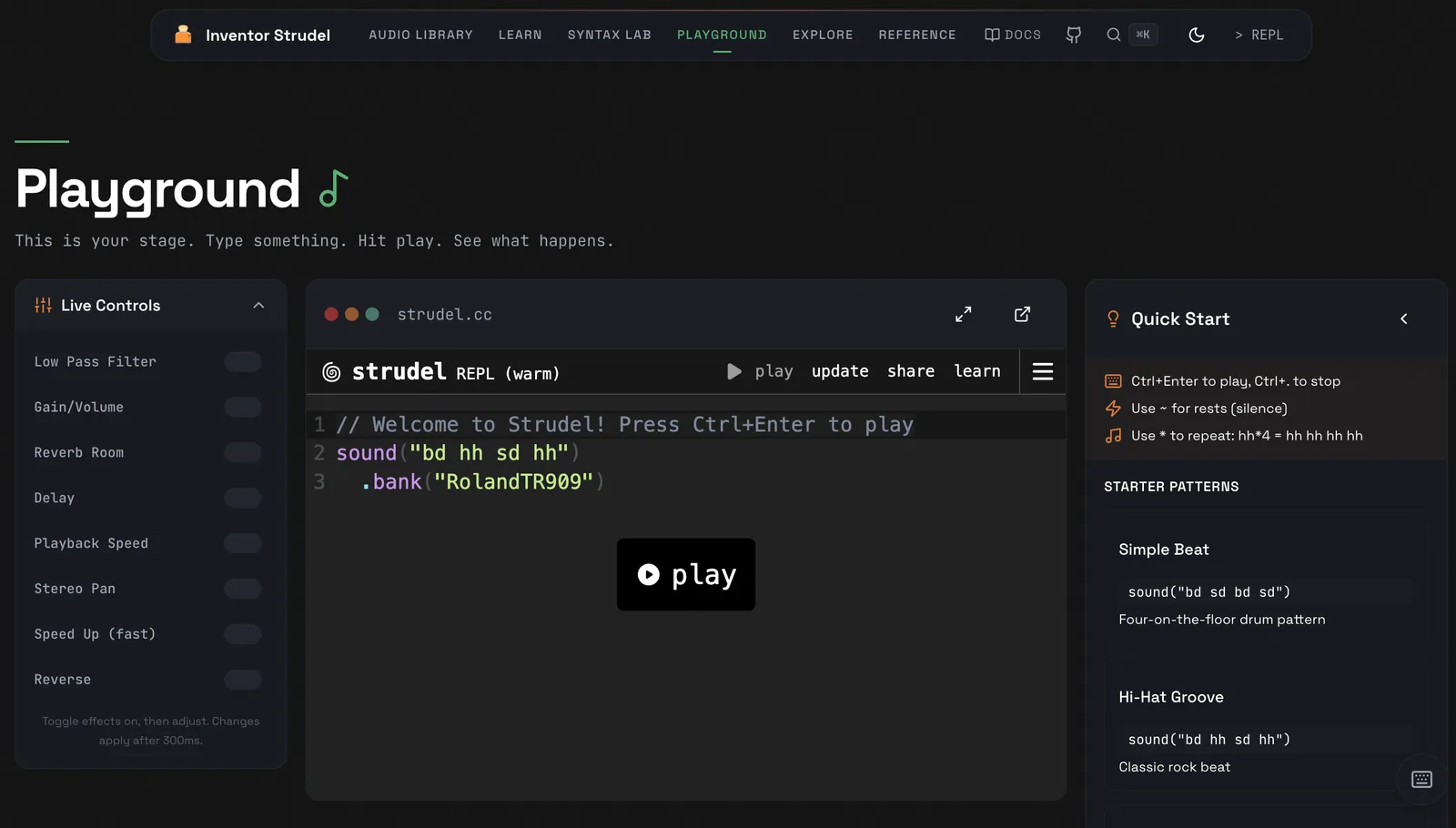1456x828 pixels.
Task: Click the strudel.cc address text
Action: [x=445, y=314]
